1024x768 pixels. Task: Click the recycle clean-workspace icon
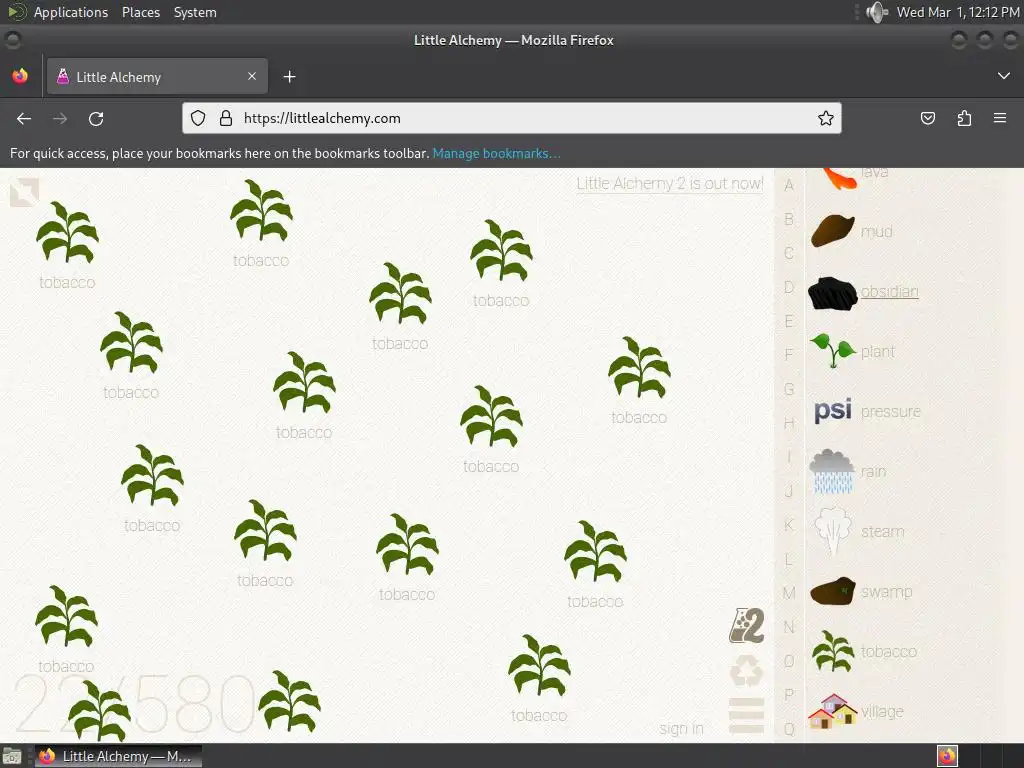746,671
